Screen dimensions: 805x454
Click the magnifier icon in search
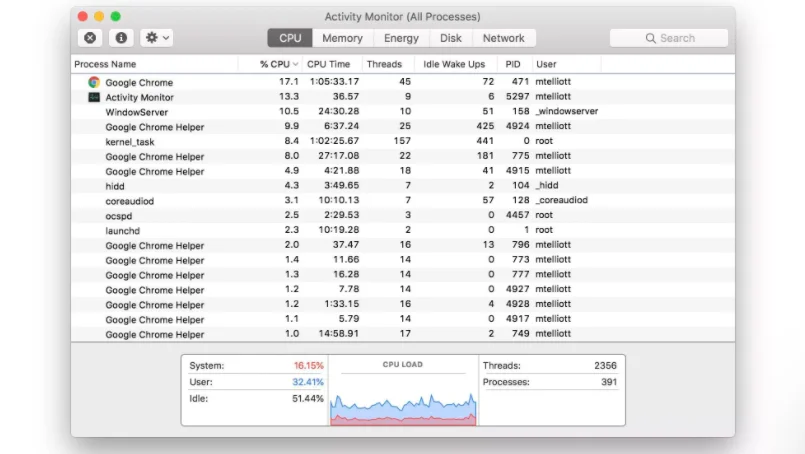click(650, 38)
